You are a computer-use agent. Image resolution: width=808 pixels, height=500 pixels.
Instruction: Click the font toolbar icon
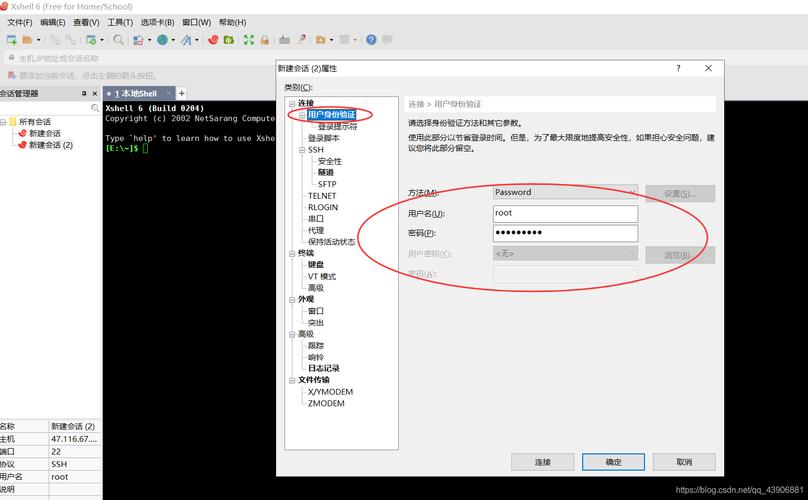click(186, 40)
